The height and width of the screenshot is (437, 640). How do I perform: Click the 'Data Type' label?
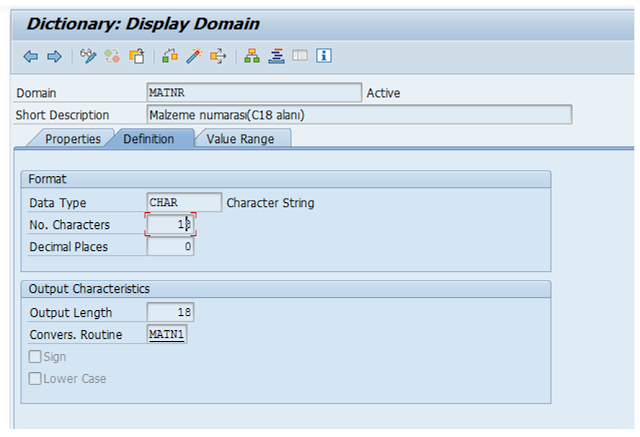coord(58,203)
